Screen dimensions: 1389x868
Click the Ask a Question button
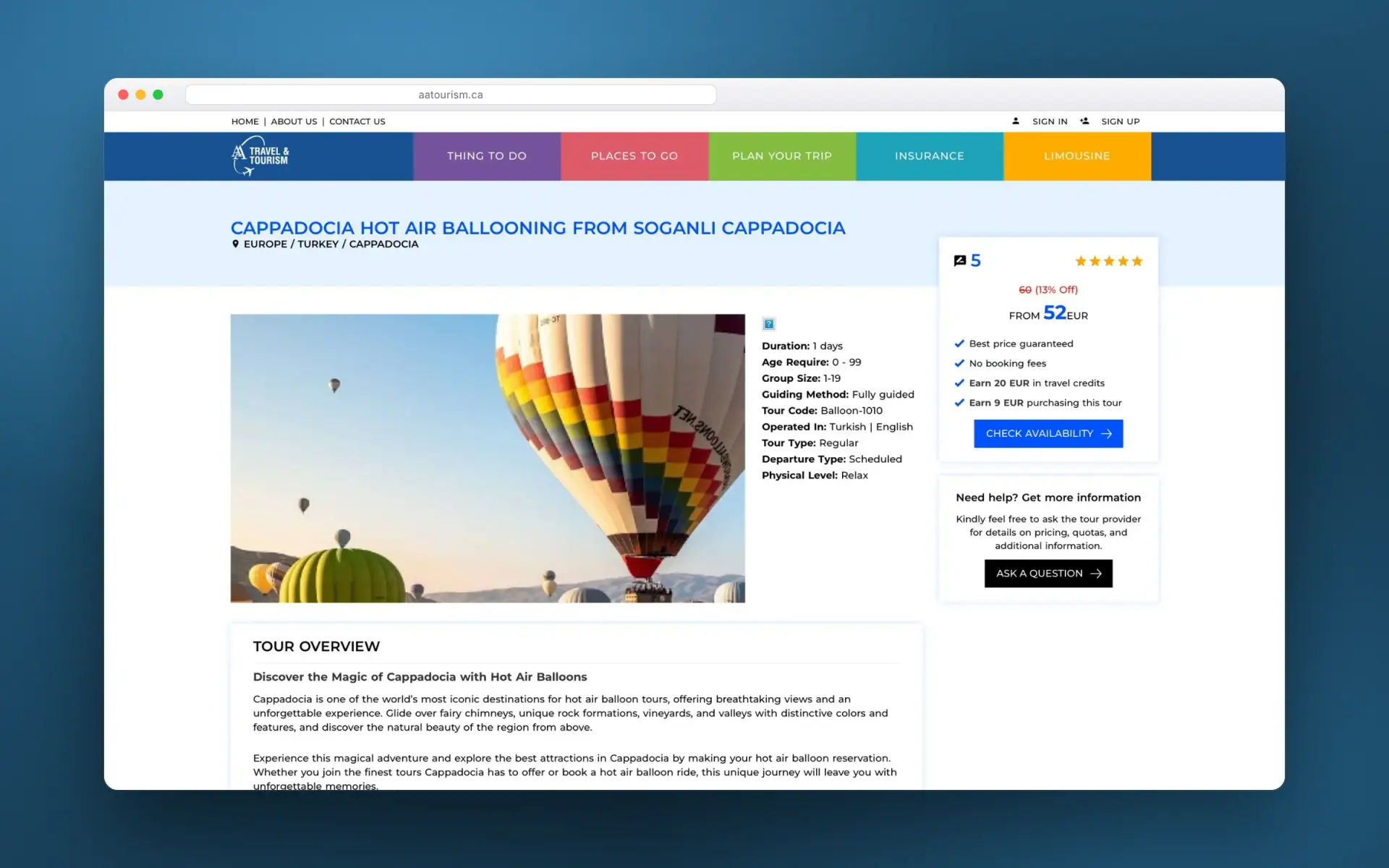point(1048,574)
